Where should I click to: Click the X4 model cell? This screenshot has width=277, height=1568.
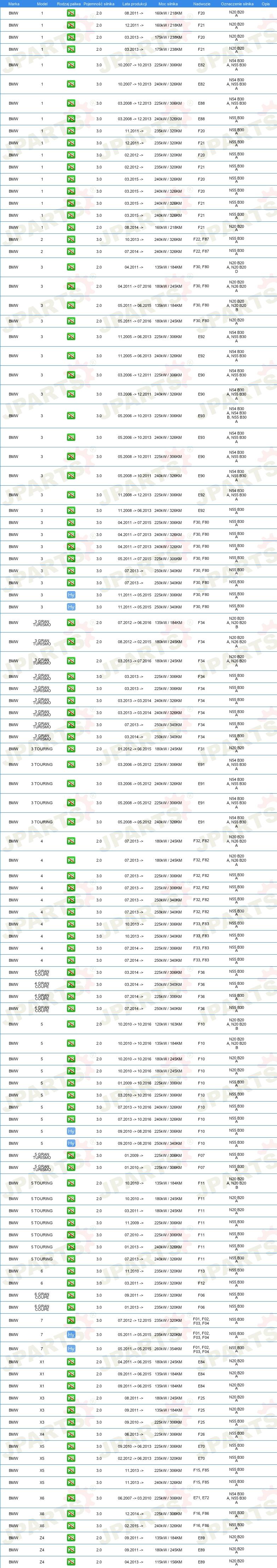(x=42, y=1434)
